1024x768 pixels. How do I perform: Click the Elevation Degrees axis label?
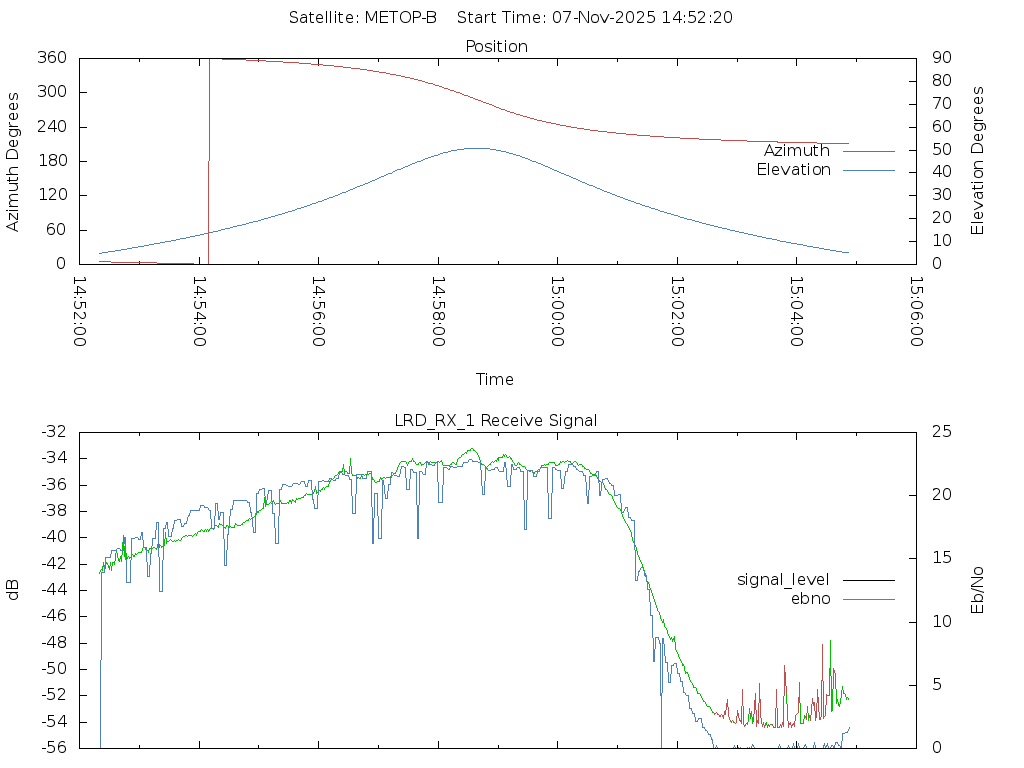pos(978,161)
